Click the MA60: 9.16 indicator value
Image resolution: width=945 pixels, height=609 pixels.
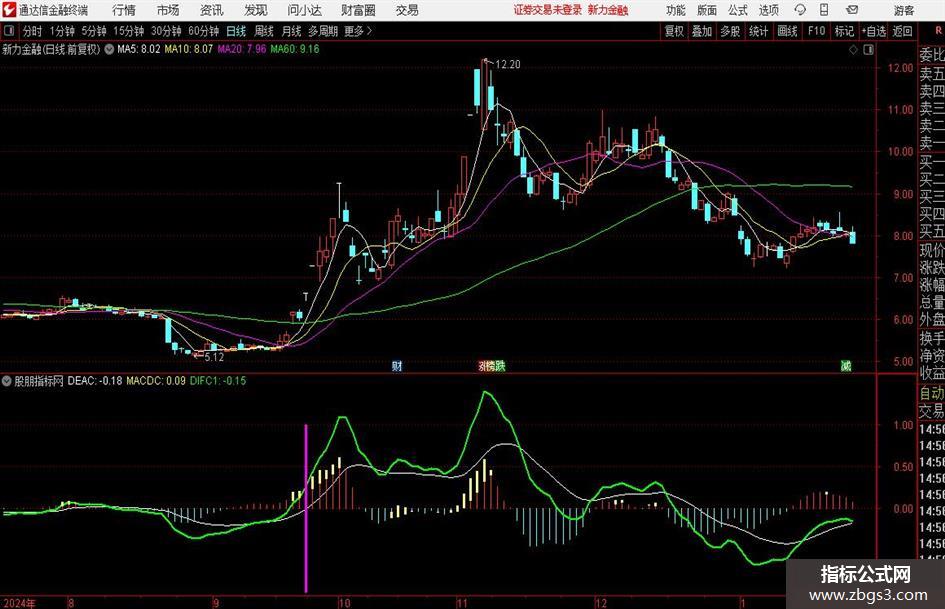295,49
